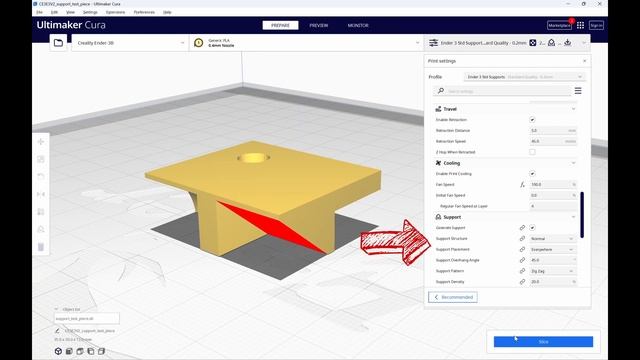Select the Move tool in left toolbar
Image resolution: width=640 pixels, height=360 pixels.
click(41, 142)
